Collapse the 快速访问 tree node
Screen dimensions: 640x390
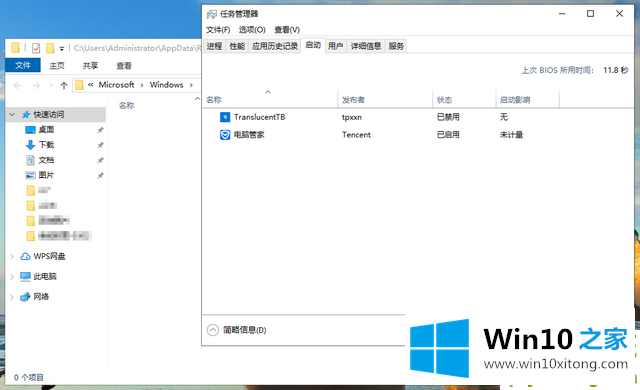12,115
